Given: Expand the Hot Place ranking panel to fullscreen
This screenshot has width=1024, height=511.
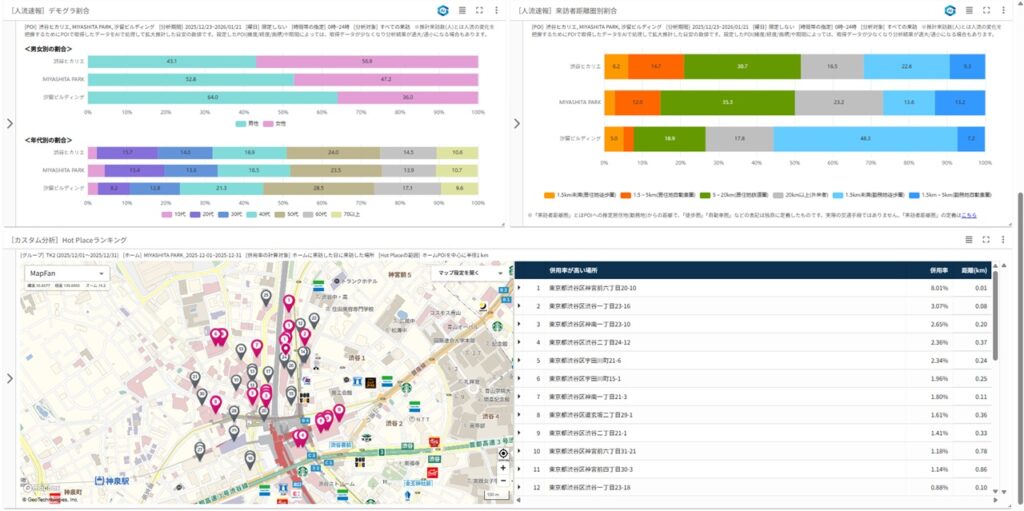Looking at the screenshot, I should [x=987, y=240].
